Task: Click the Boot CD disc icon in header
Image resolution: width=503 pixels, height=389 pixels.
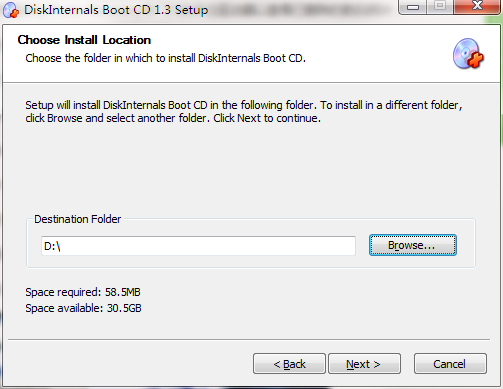Action: tap(468, 54)
